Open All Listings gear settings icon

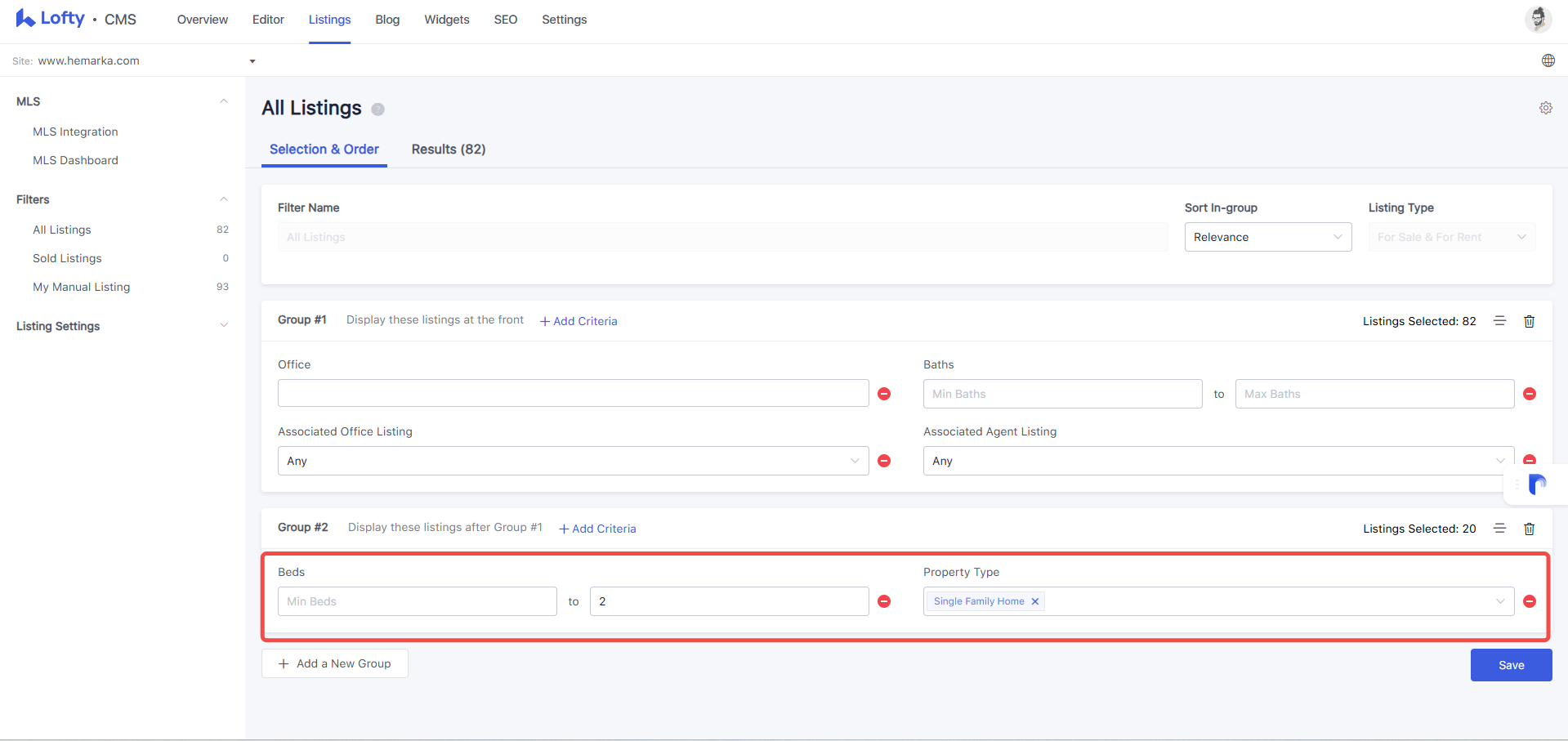click(1545, 108)
